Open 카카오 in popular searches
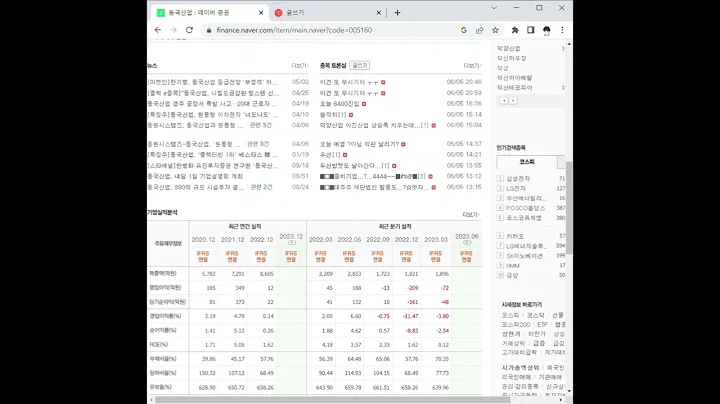 tap(515, 236)
